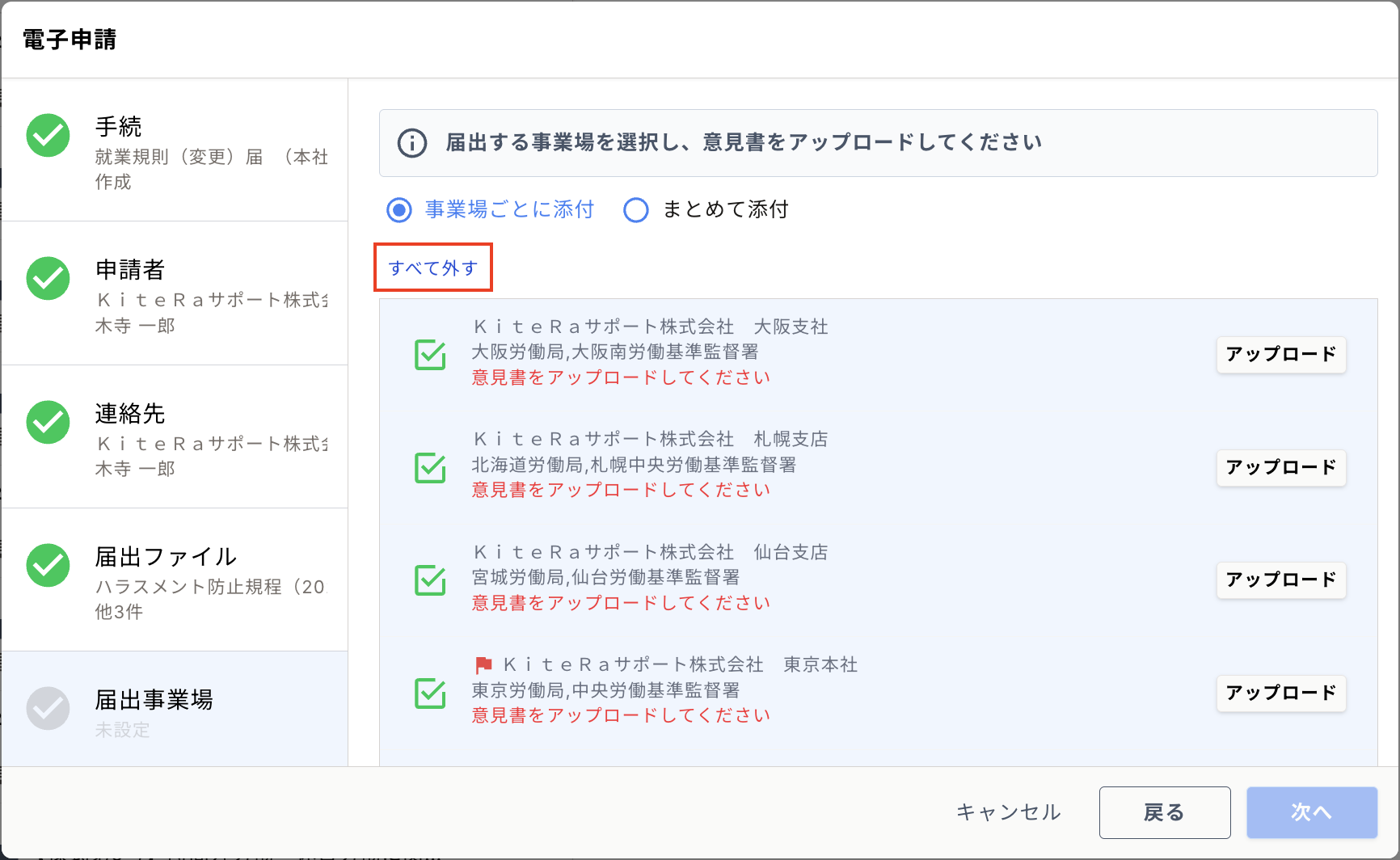The image size is (1400, 860).
Task: Toggle the 仙台支店 checkbox
Action: [430, 580]
